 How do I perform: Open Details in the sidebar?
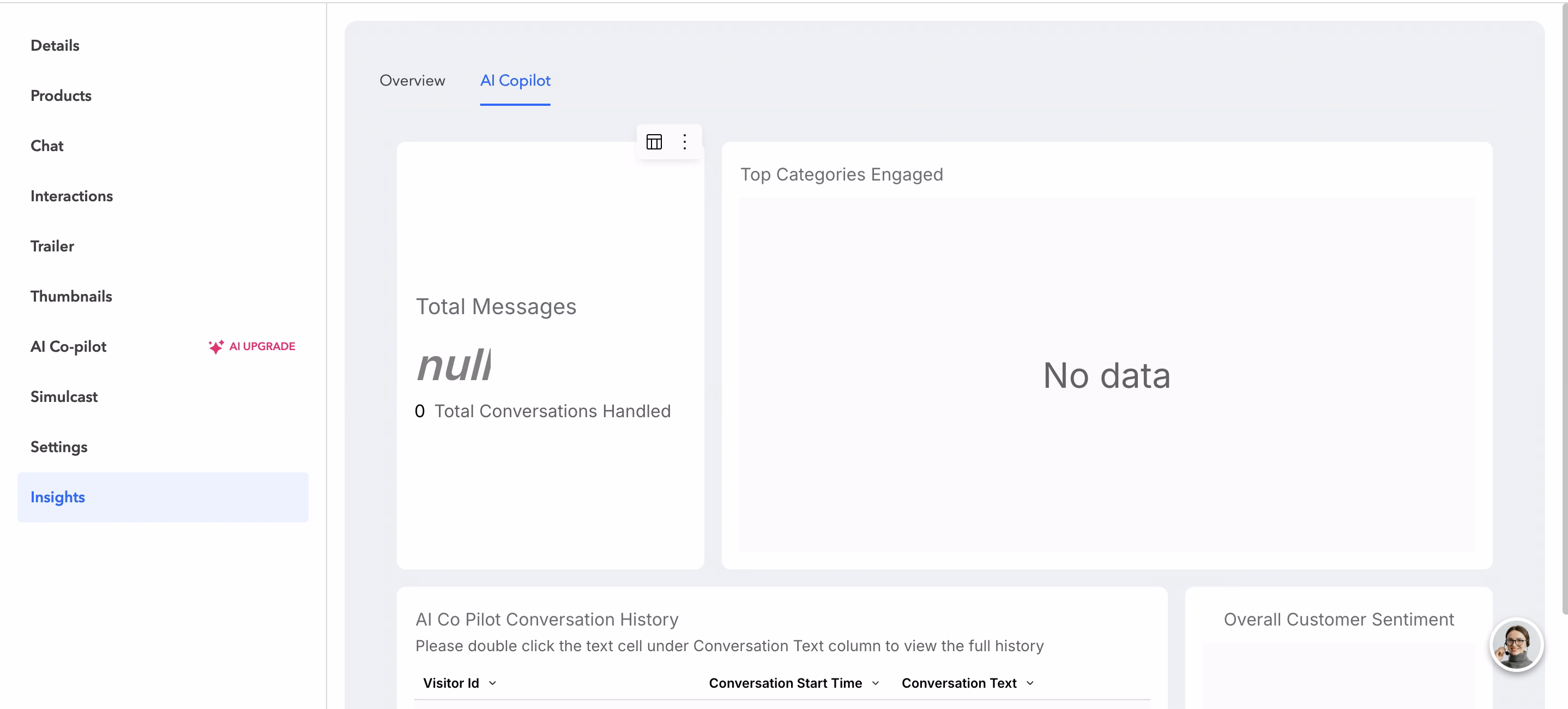coord(55,46)
